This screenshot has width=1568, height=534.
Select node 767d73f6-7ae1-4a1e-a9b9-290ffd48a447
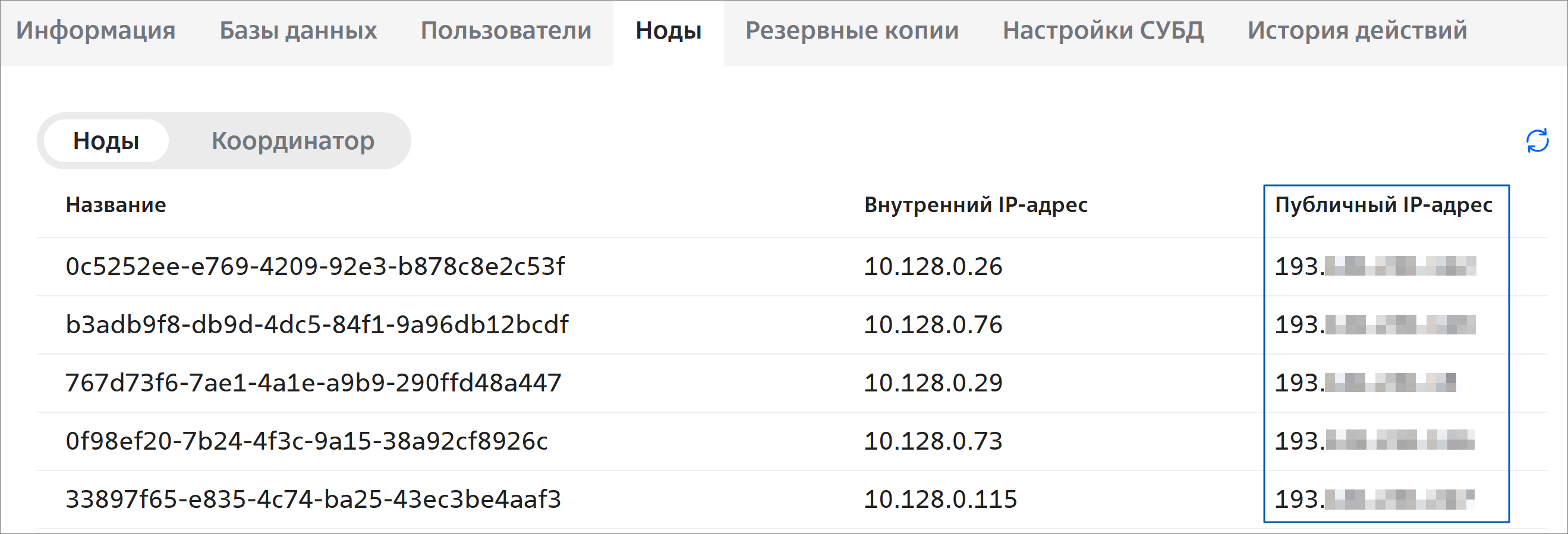pos(313,383)
